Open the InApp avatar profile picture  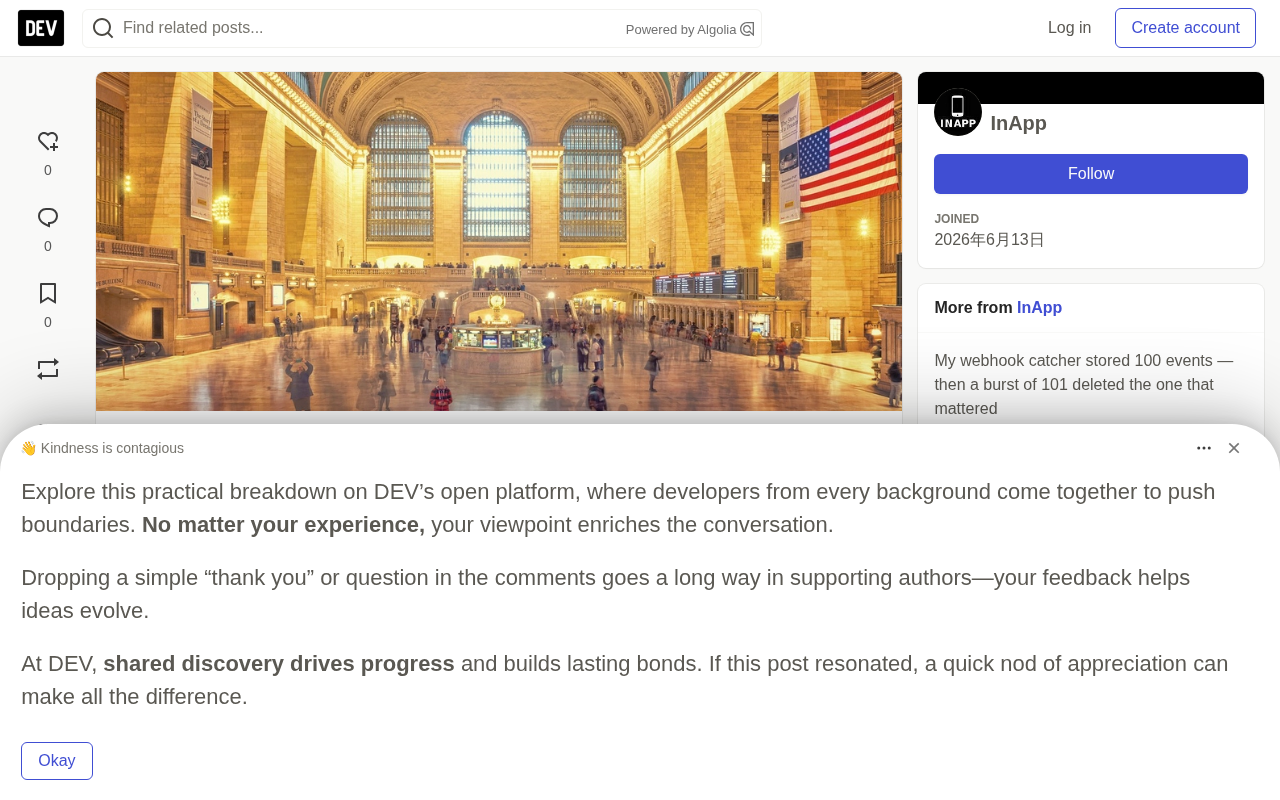click(x=958, y=112)
